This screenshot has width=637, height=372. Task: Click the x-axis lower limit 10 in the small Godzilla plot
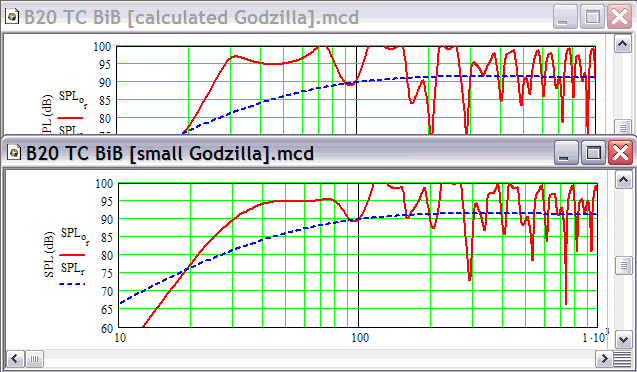click(x=120, y=337)
